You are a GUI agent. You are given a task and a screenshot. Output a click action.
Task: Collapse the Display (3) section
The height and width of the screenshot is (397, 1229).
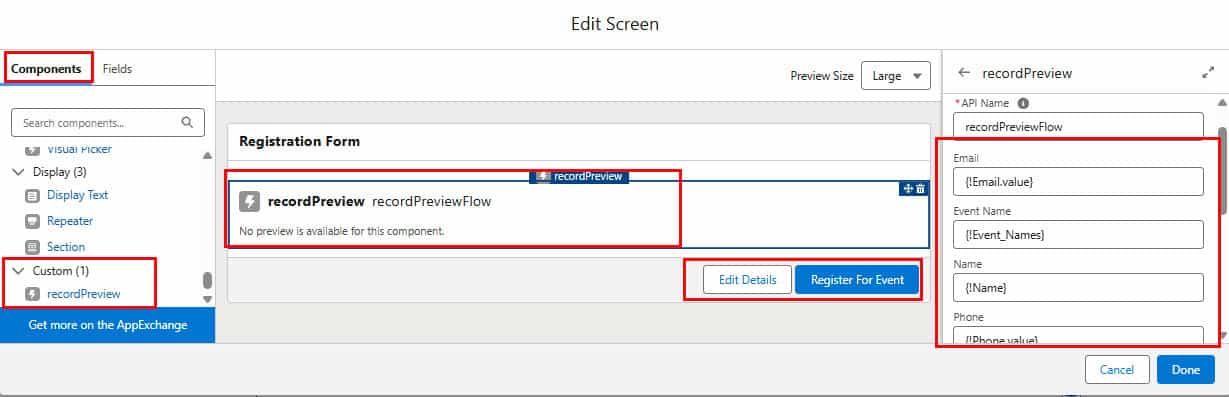click(x=17, y=172)
